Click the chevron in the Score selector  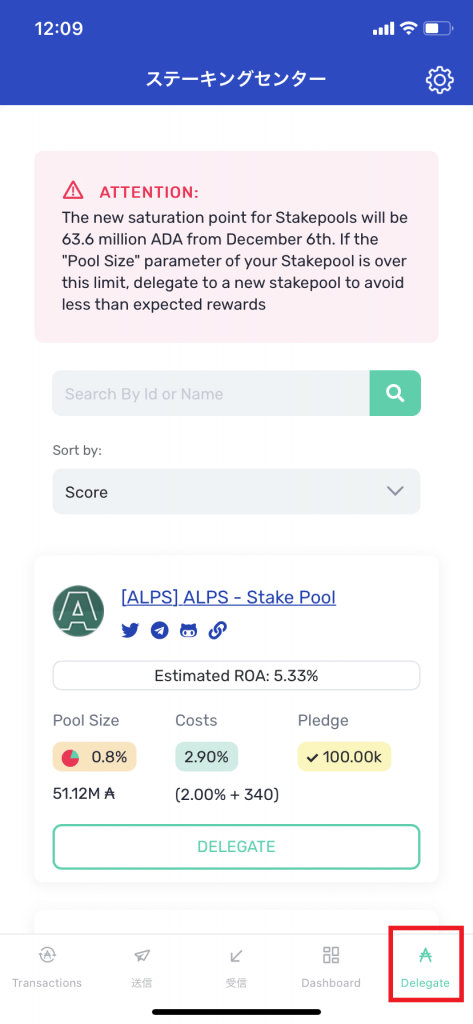(x=395, y=491)
